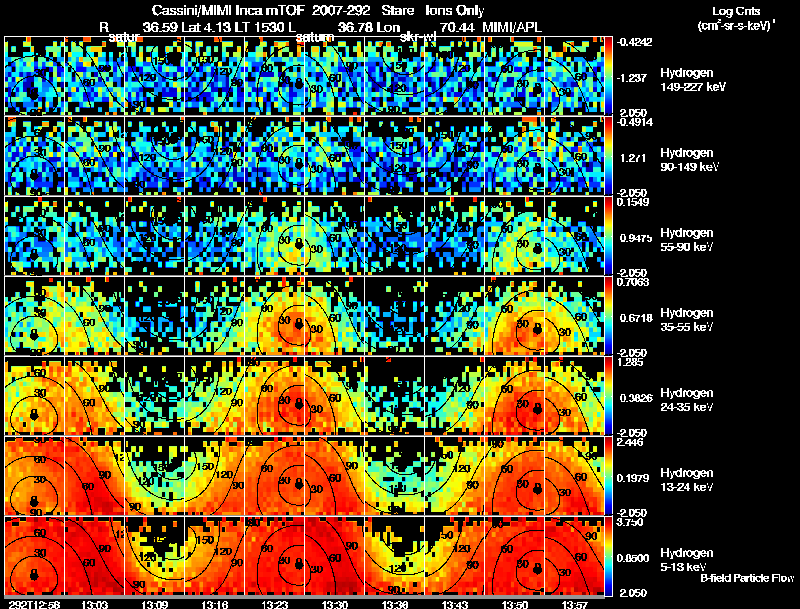Click the "(cm²-sr-s-keV)" units label
Image resolution: width=800 pixels, height=609 pixels.
pyautogui.click(x=736, y=26)
